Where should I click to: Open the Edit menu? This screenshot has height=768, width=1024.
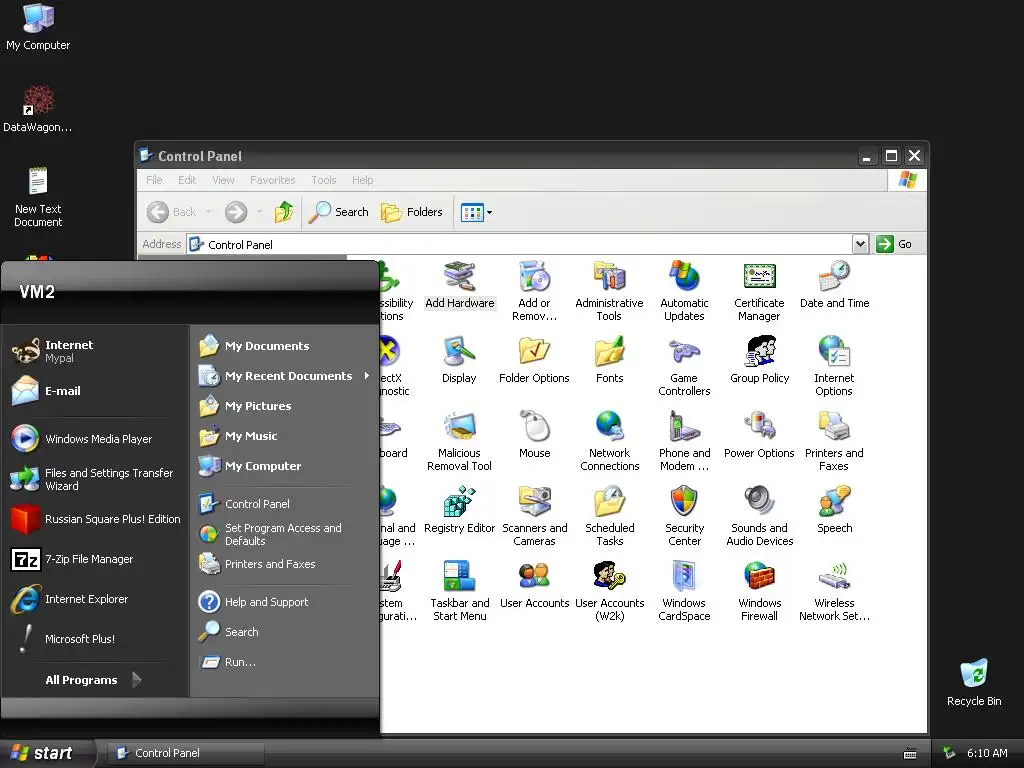pos(187,180)
